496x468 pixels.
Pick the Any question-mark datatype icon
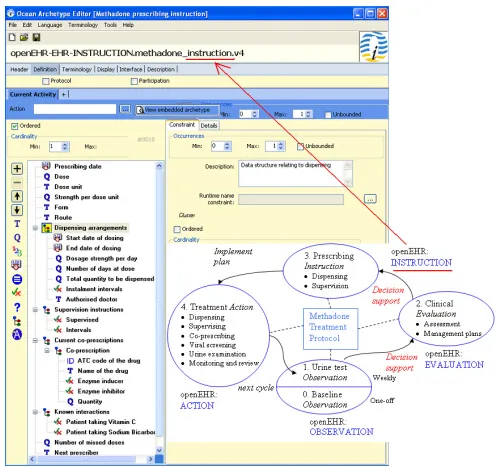(17, 307)
